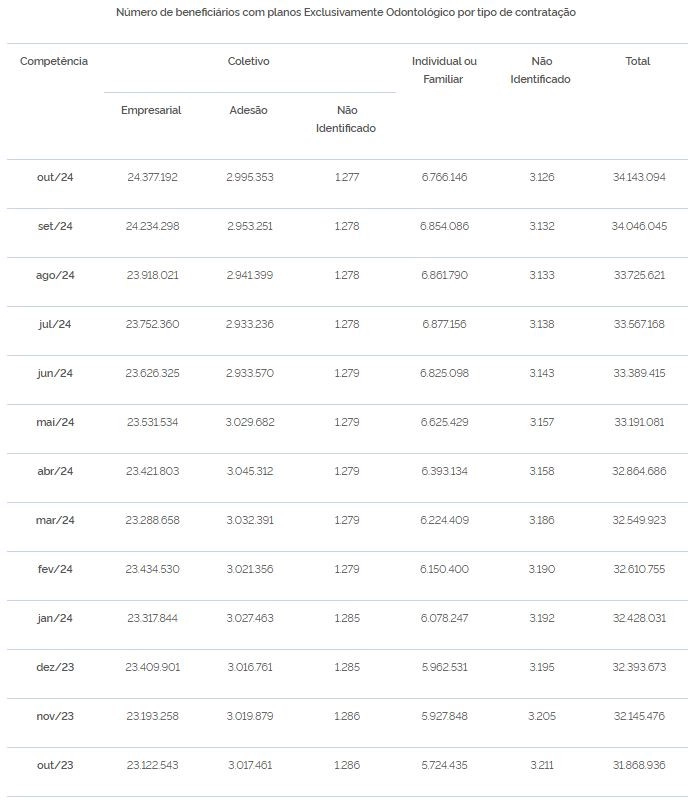Click the jul/24 row label
Screen dimensions: 699x802
point(55,324)
